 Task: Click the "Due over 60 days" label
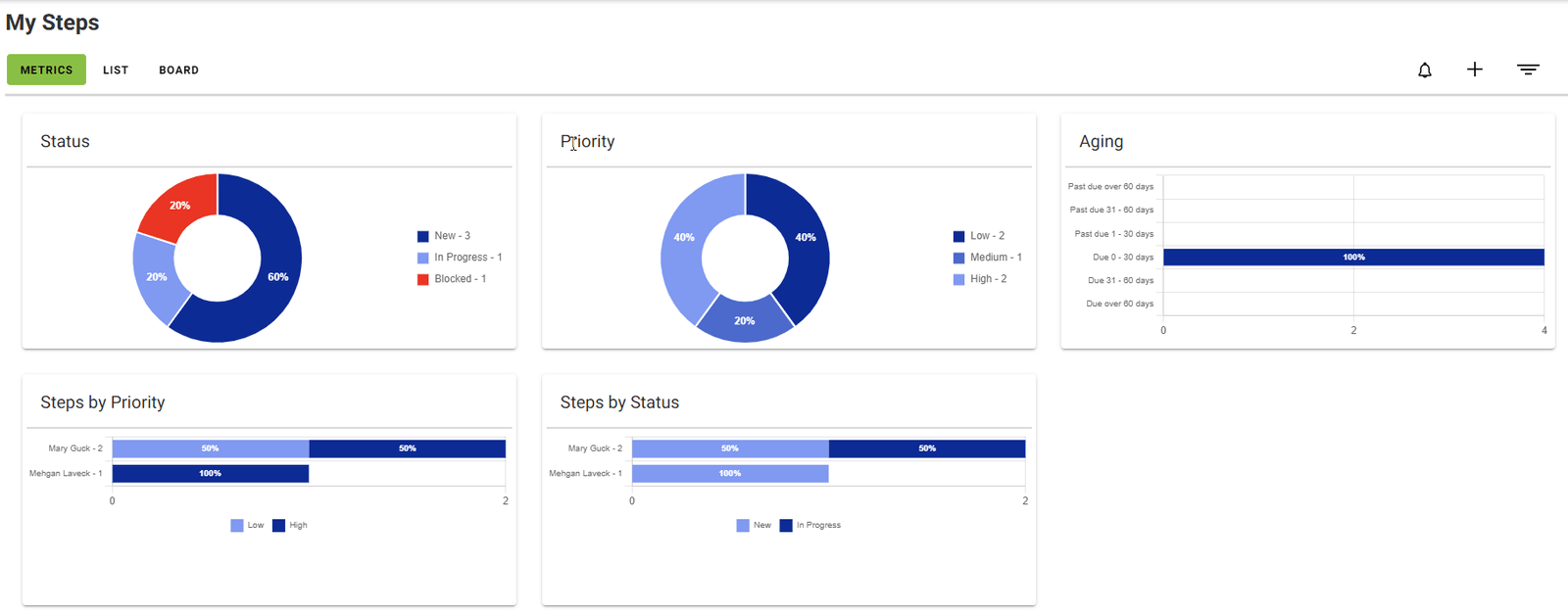[x=1120, y=304]
